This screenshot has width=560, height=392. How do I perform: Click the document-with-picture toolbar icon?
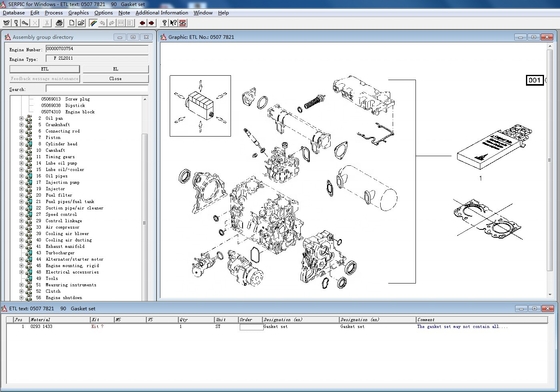pos(81,23)
